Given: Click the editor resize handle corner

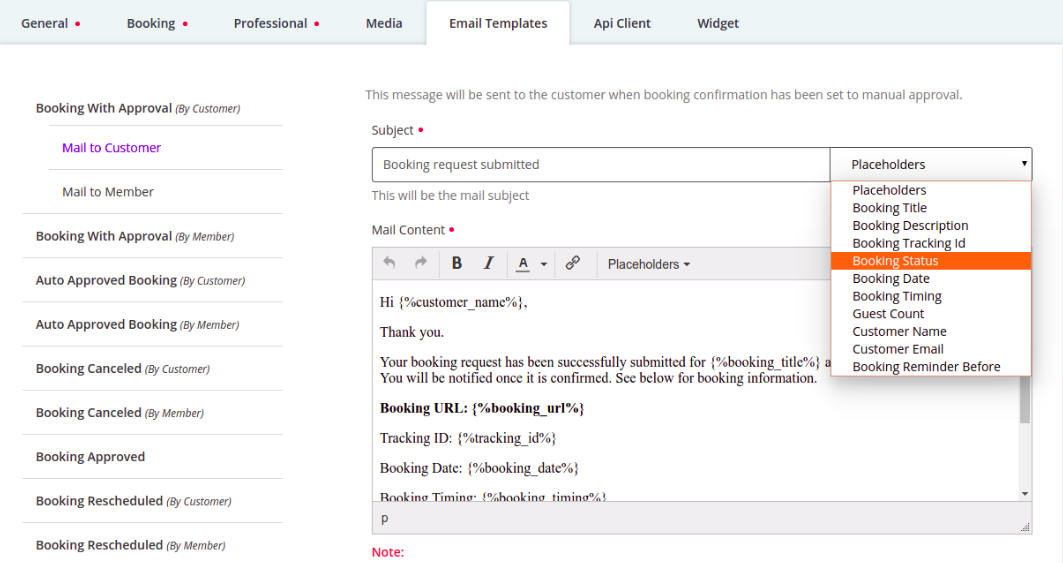Looking at the screenshot, I should [1025, 527].
